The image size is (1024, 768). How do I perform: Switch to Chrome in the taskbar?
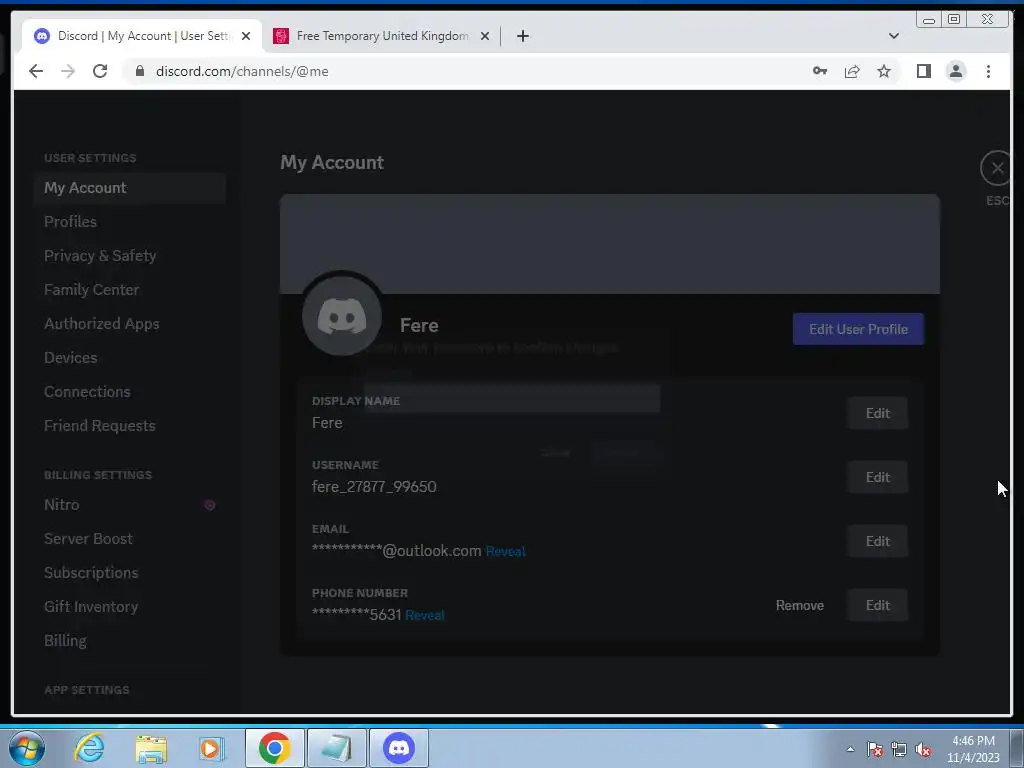click(x=275, y=748)
